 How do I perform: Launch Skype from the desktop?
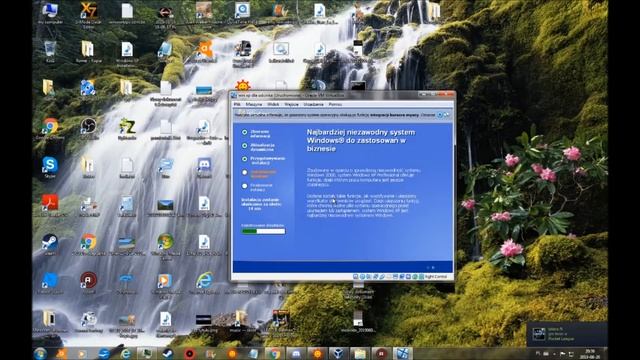pos(50,165)
